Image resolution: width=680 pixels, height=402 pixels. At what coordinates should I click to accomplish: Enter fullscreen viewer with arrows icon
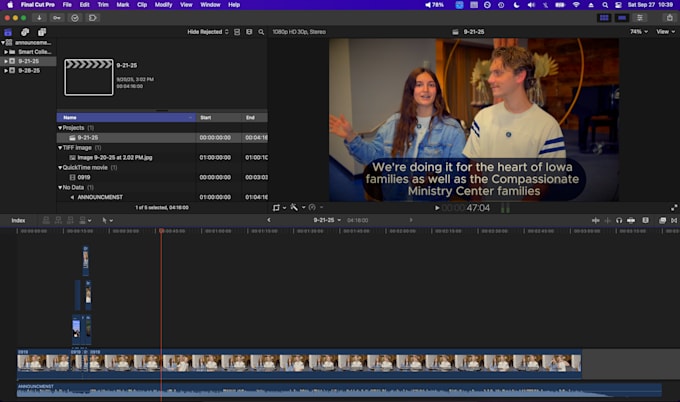pyautogui.click(x=674, y=208)
